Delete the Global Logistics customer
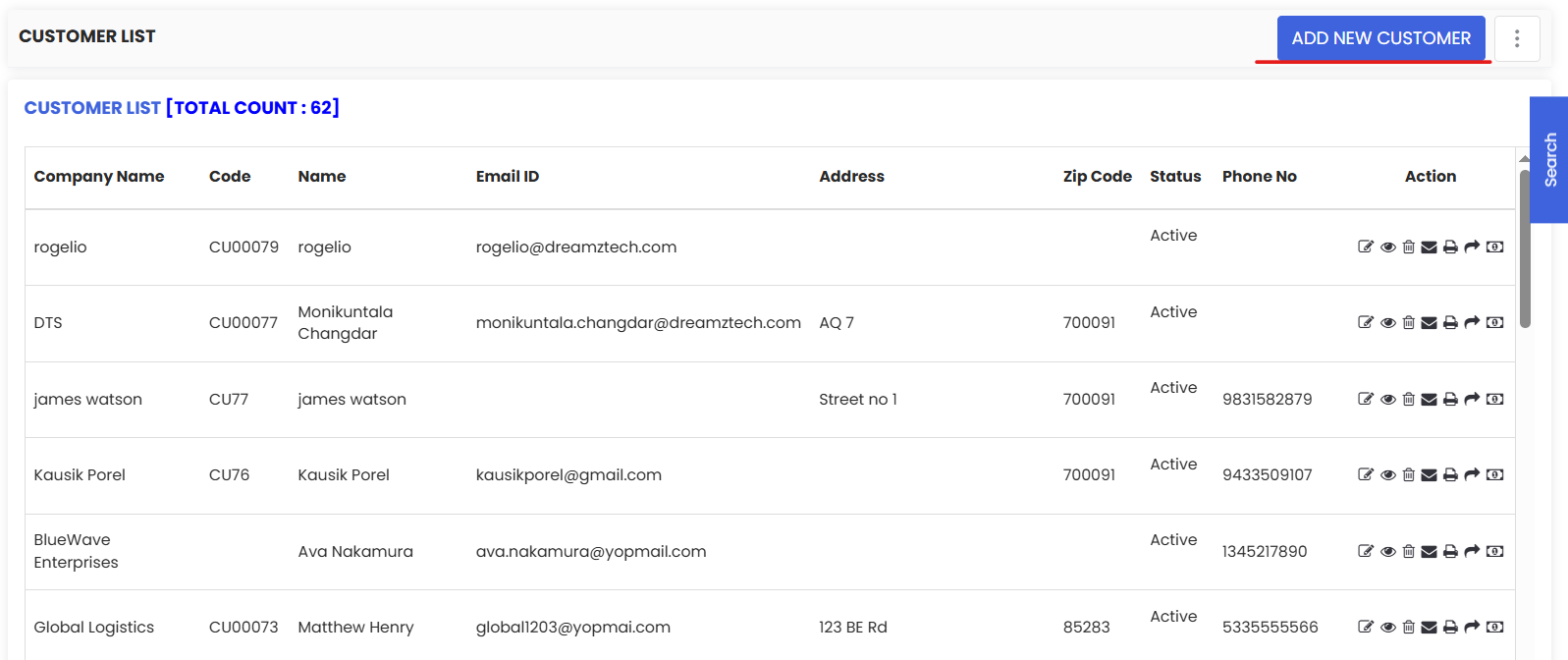The width and height of the screenshot is (1568, 660). click(1409, 627)
